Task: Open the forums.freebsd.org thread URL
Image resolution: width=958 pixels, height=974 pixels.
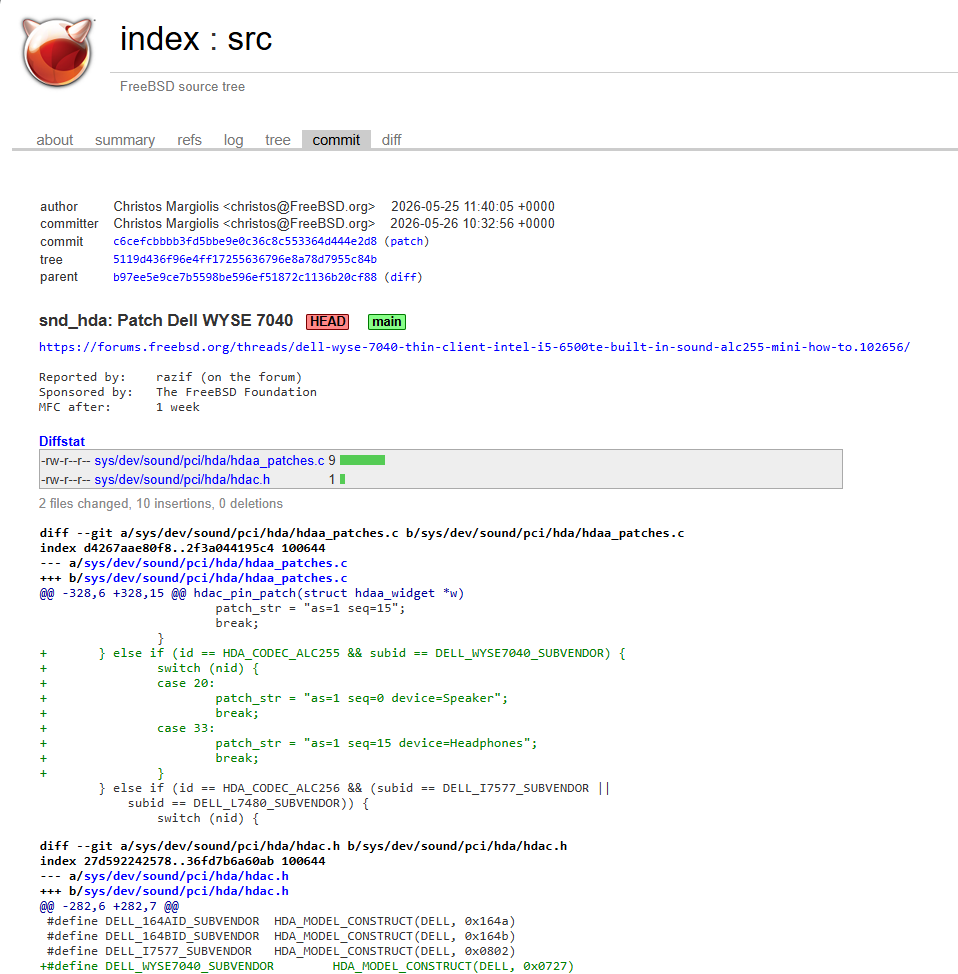Action: [x=474, y=347]
